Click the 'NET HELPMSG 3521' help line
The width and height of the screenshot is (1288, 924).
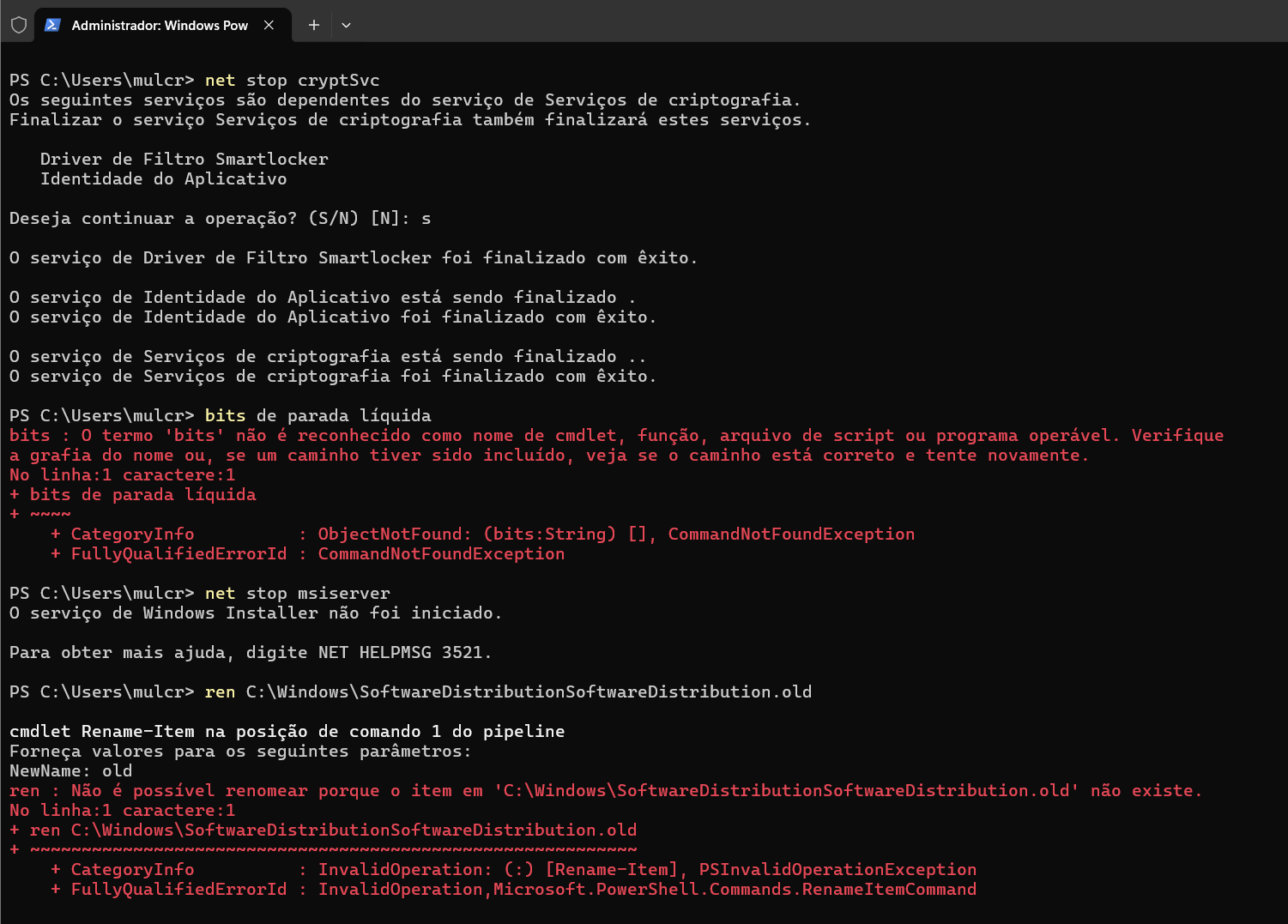251,652
